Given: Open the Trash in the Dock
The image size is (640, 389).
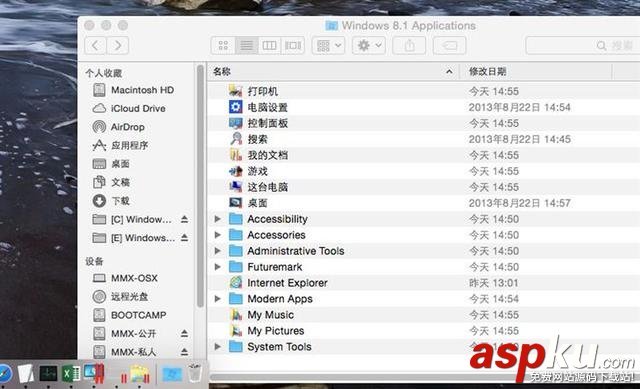Looking at the screenshot, I should pyautogui.click(x=195, y=372).
